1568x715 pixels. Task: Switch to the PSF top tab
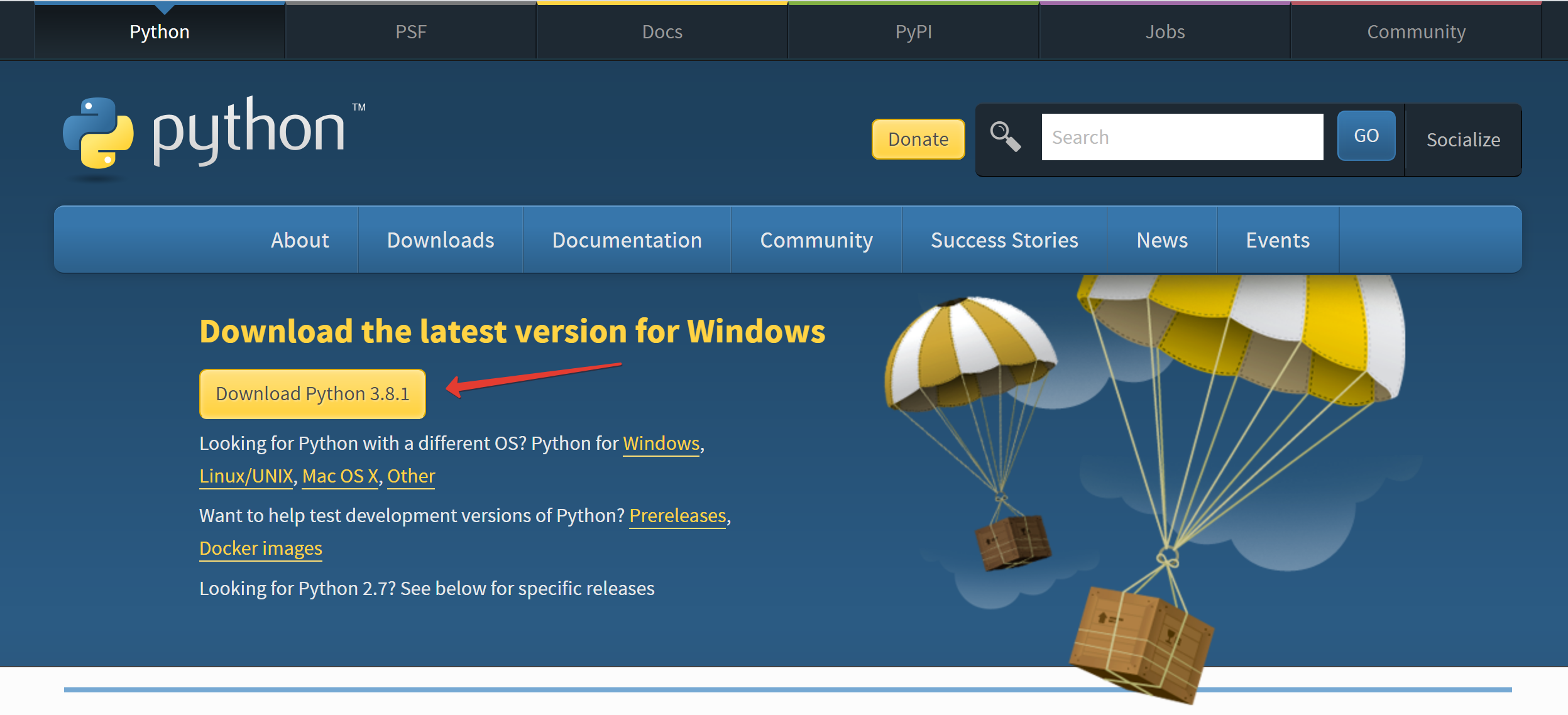click(411, 31)
